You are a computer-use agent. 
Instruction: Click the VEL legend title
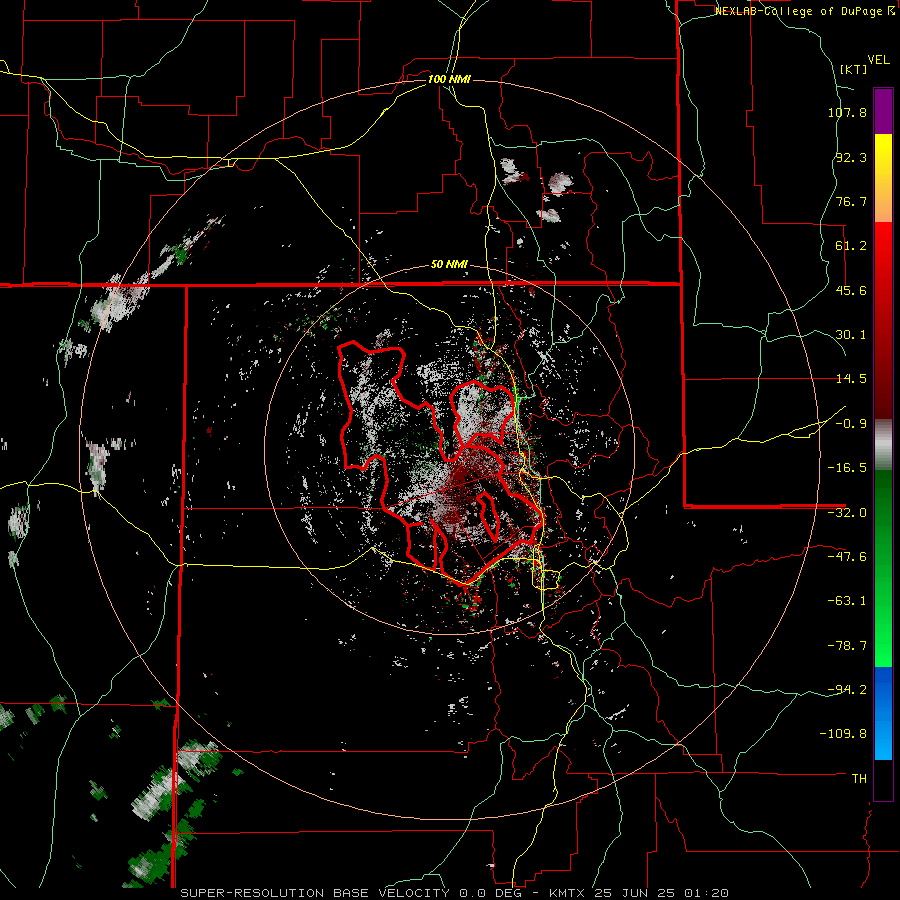(878, 60)
